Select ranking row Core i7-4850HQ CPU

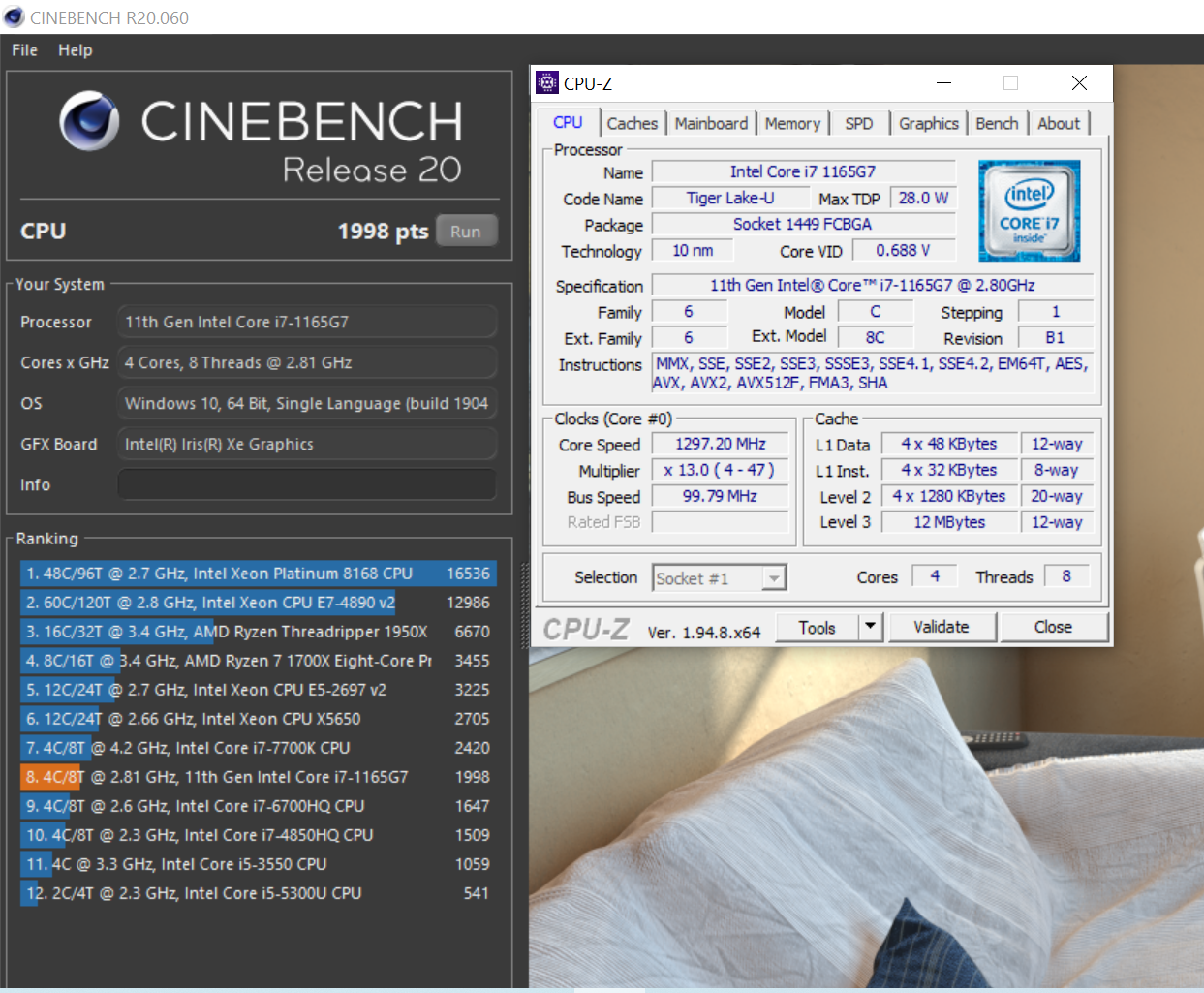(x=259, y=835)
